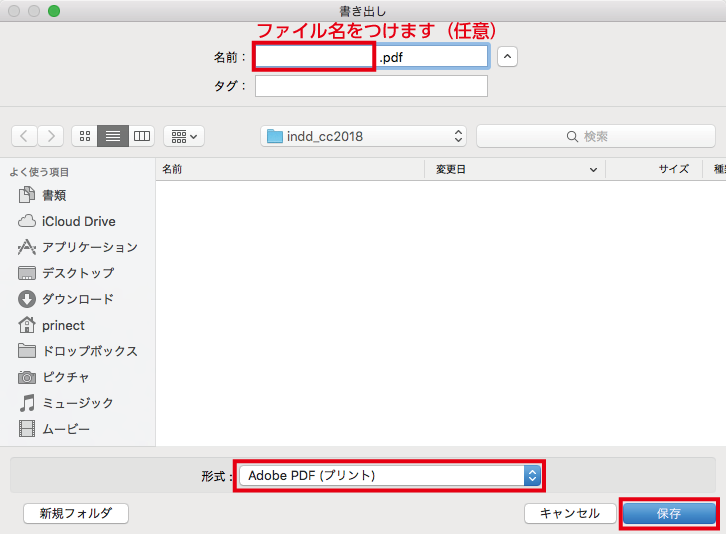Click the 名前 file name field
This screenshot has height=534, width=726.
314,57
